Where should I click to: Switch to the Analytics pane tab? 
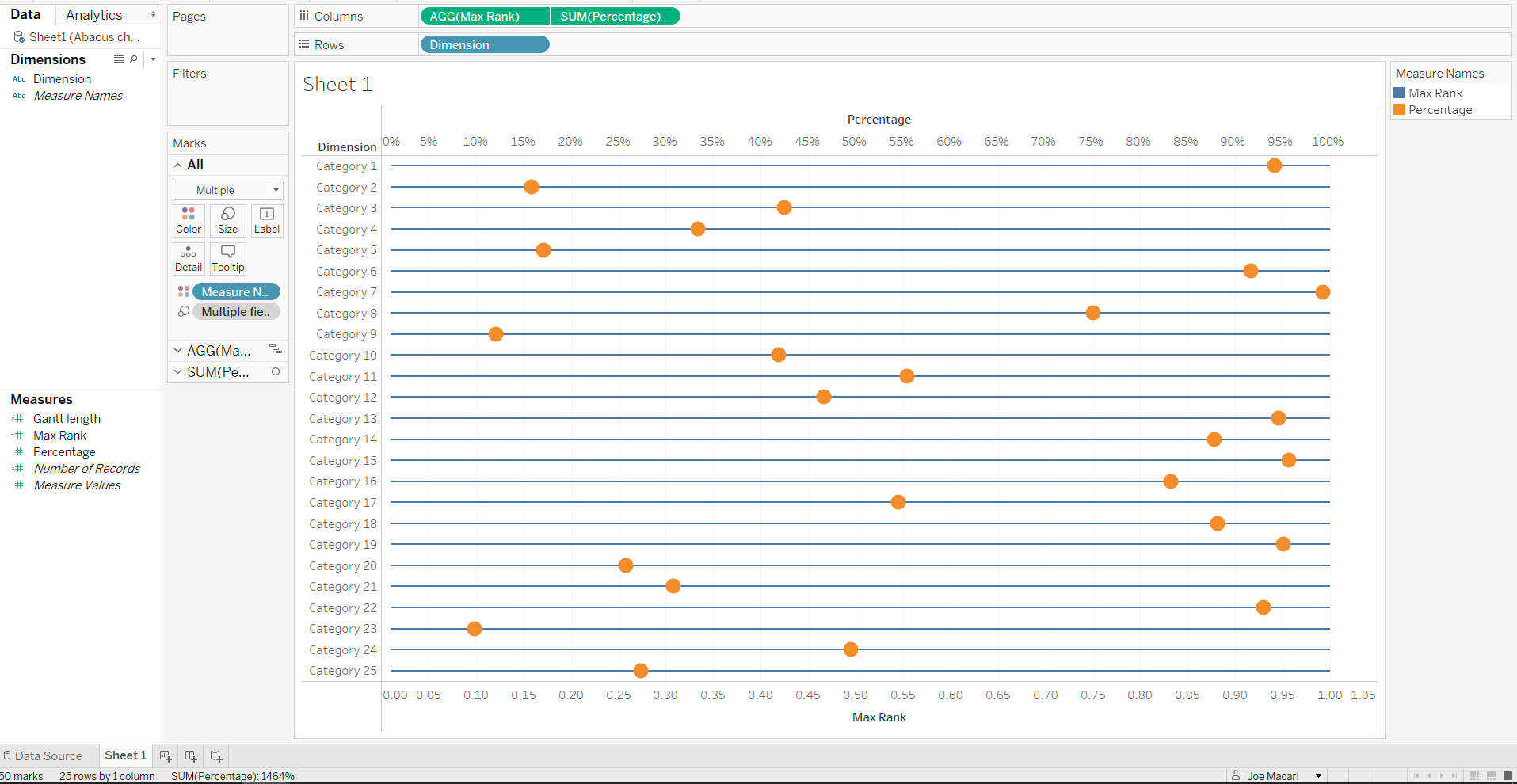pos(93,14)
